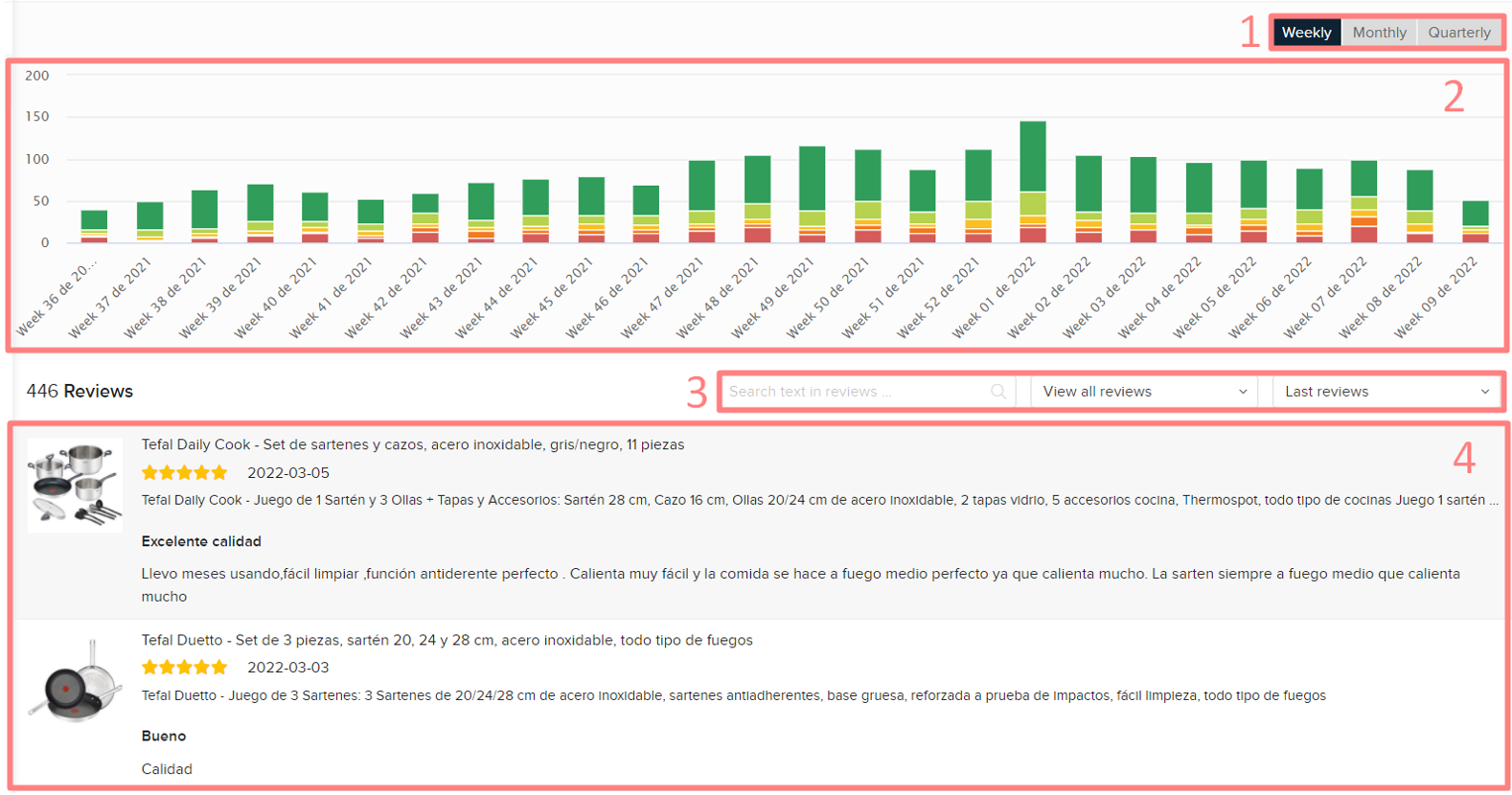Select the Week 47 de 2021 bar
This screenshot has width=1512, height=795.
point(701,201)
